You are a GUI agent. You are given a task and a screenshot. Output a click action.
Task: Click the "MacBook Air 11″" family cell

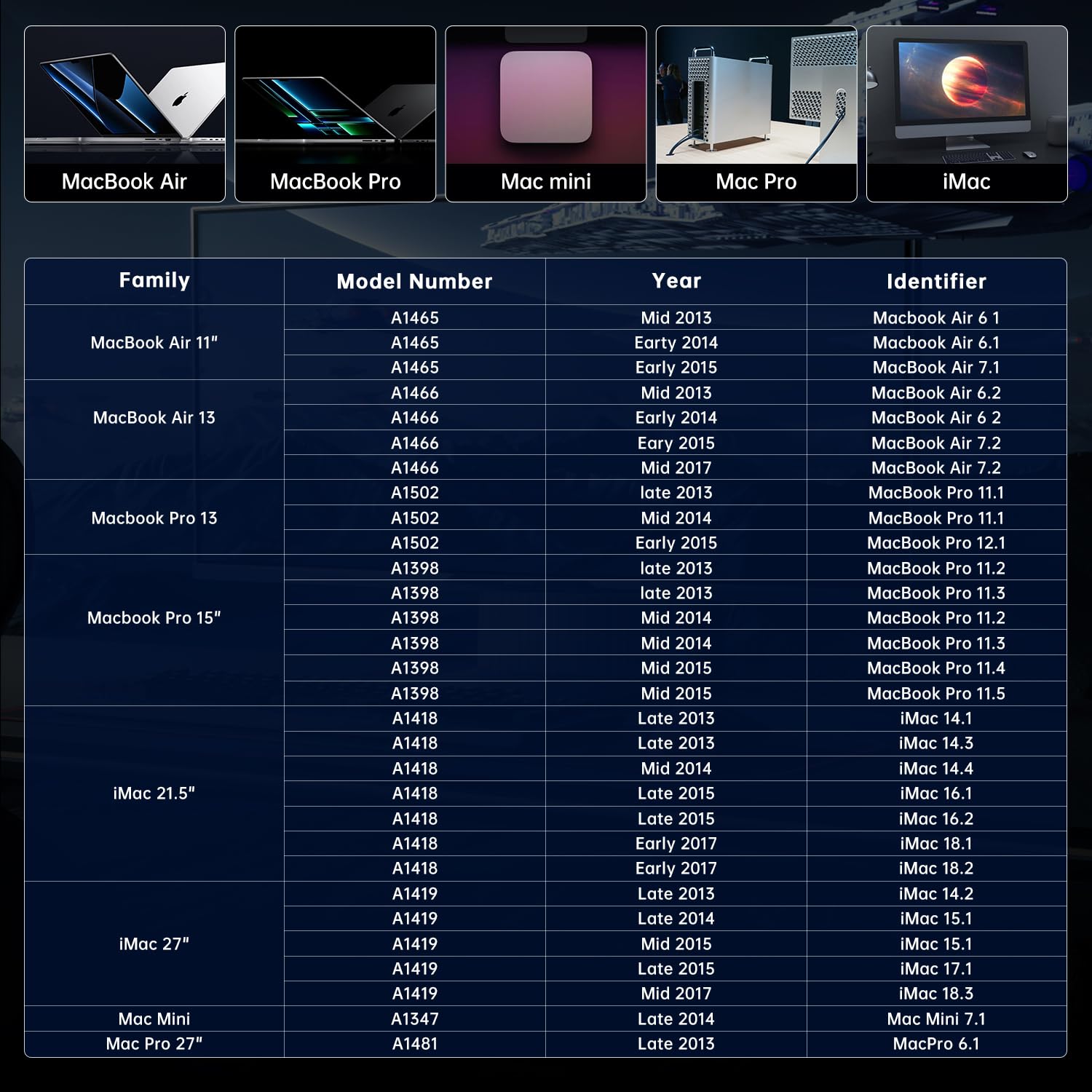154,342
